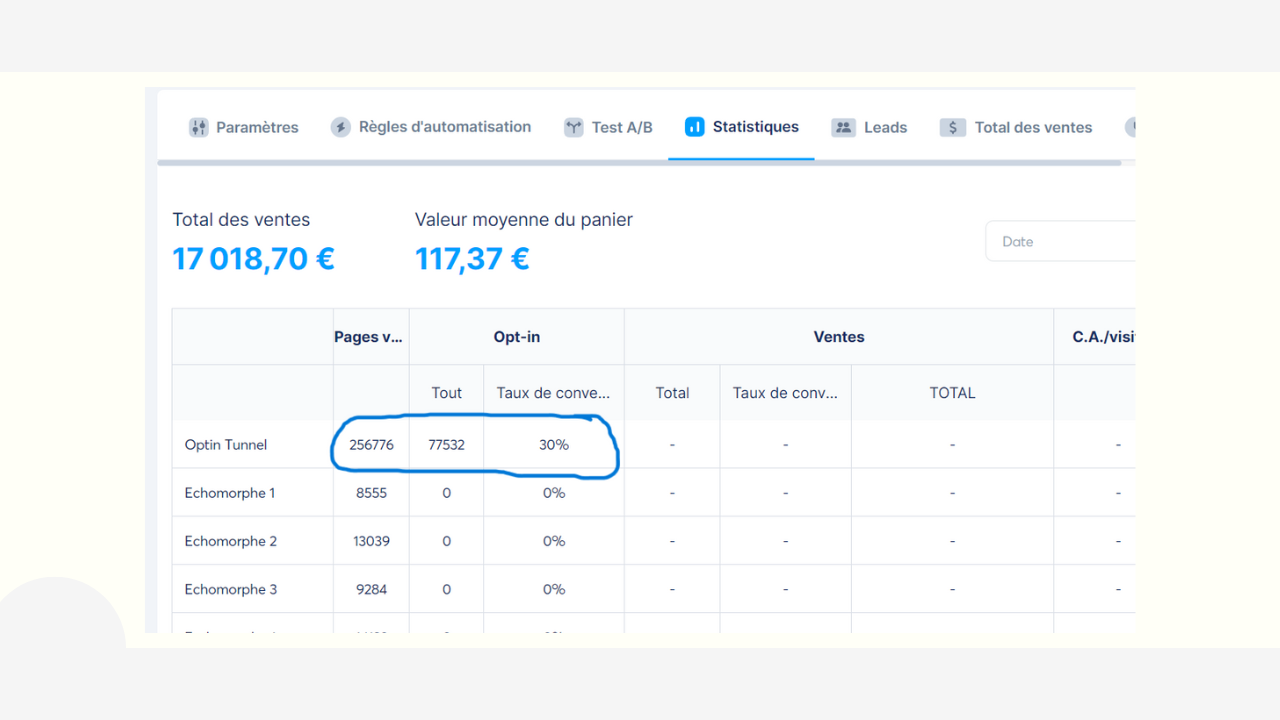Select the Echomorphe 2 row label

231,541
